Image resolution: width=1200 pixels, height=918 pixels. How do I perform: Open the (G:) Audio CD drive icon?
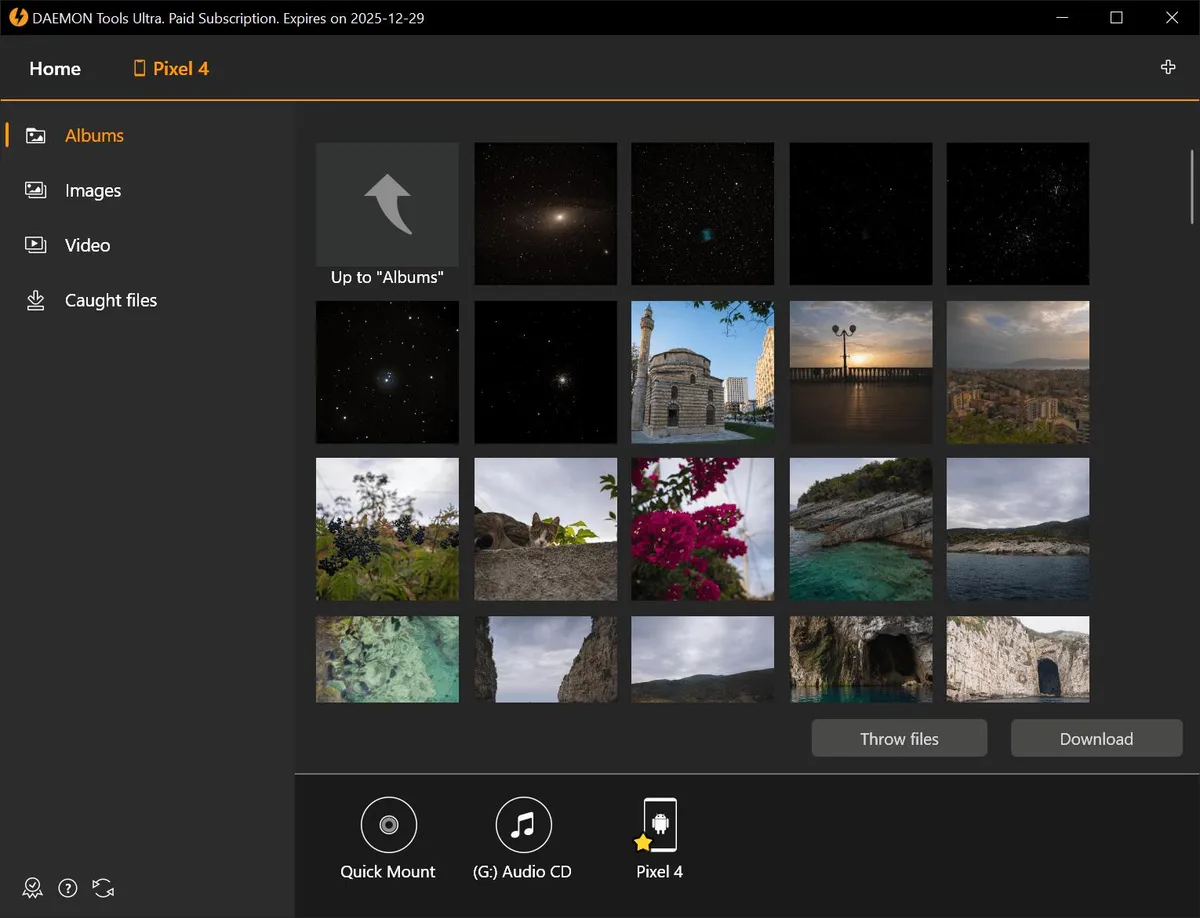pos(523,824)
